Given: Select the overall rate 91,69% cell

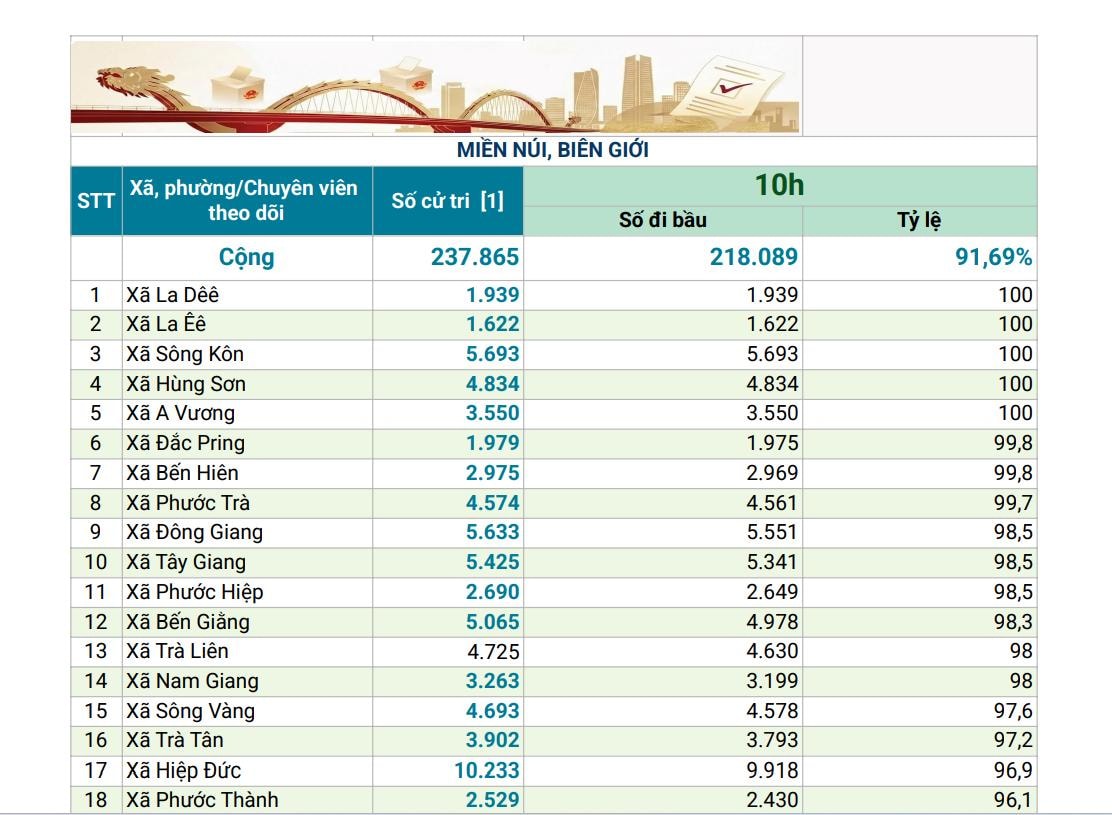Looking at the screenshot, I should tap(991, 257).
